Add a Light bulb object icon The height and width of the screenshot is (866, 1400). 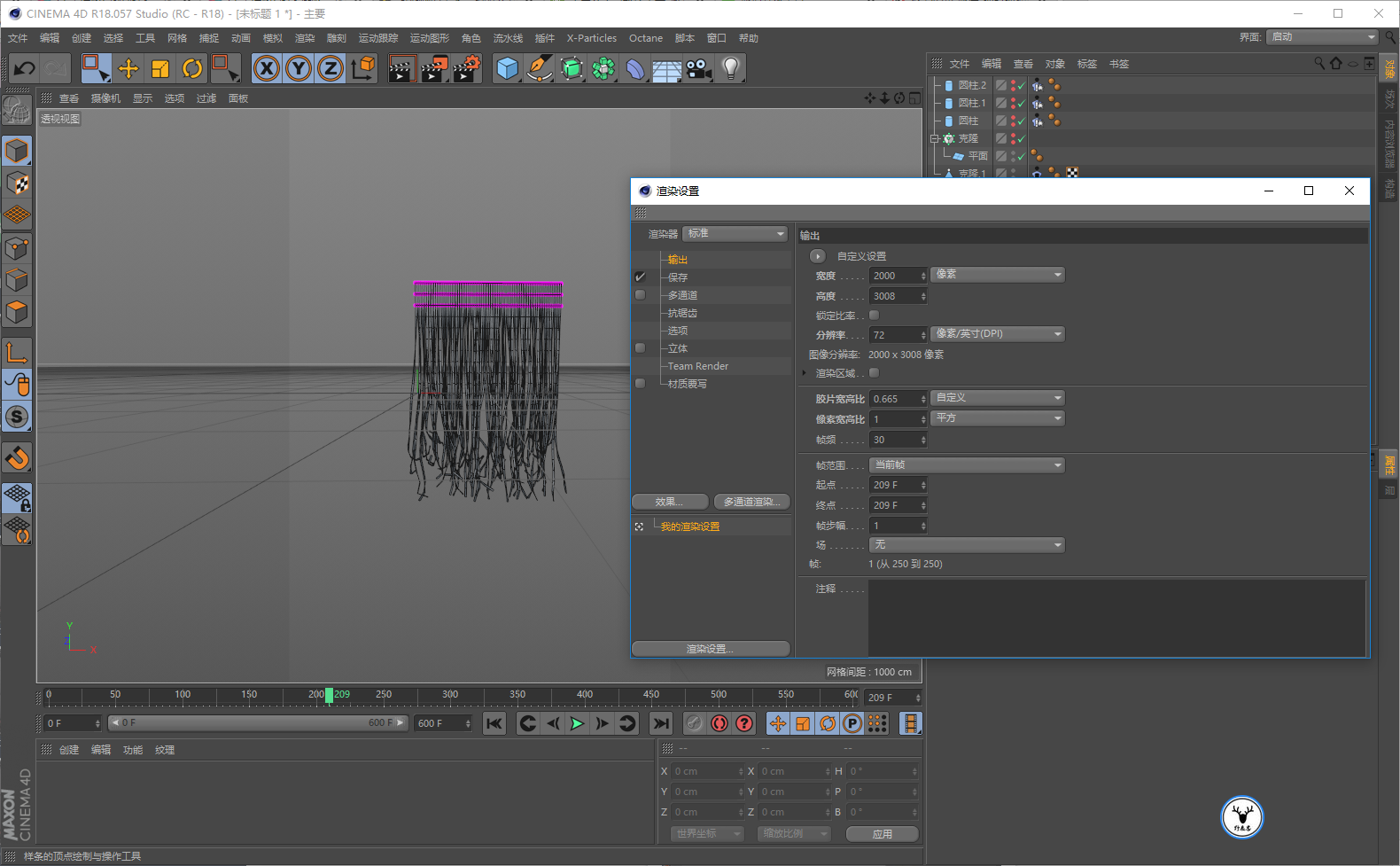(x=730, y=68)
